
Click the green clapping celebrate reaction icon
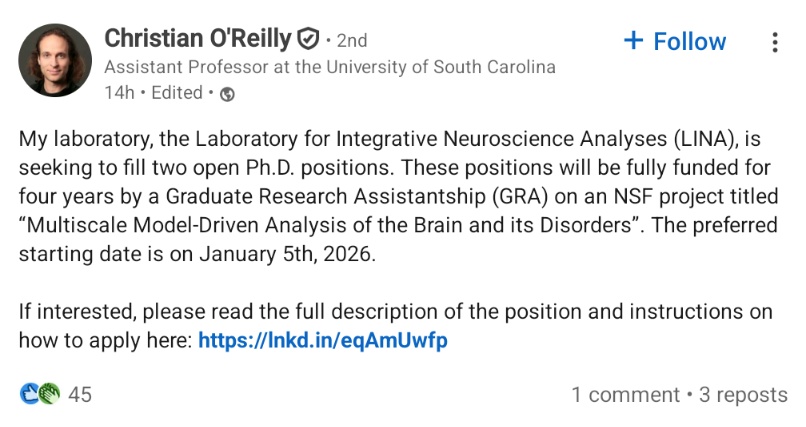[x=49, y=394]
